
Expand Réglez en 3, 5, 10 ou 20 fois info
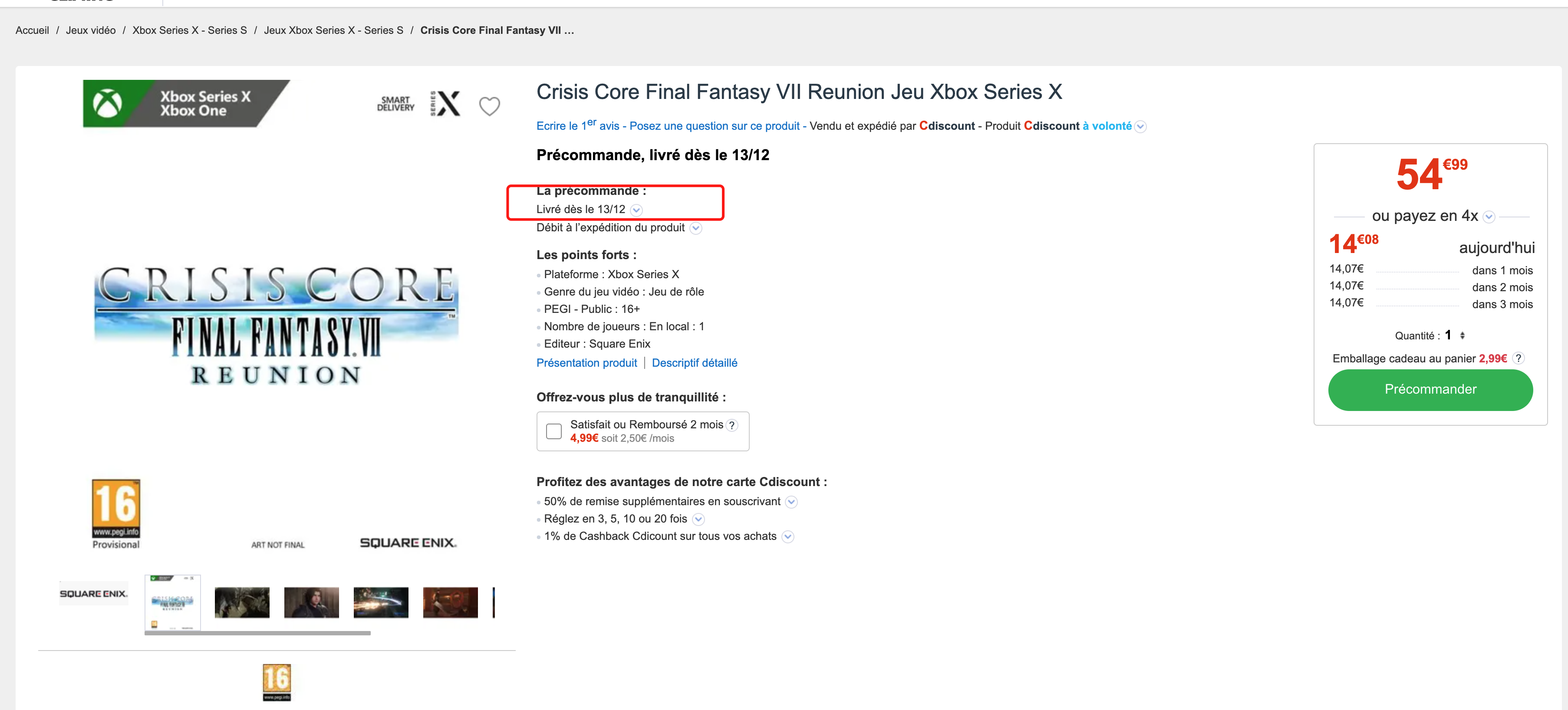pyautogui.click(x=699, y=519)
